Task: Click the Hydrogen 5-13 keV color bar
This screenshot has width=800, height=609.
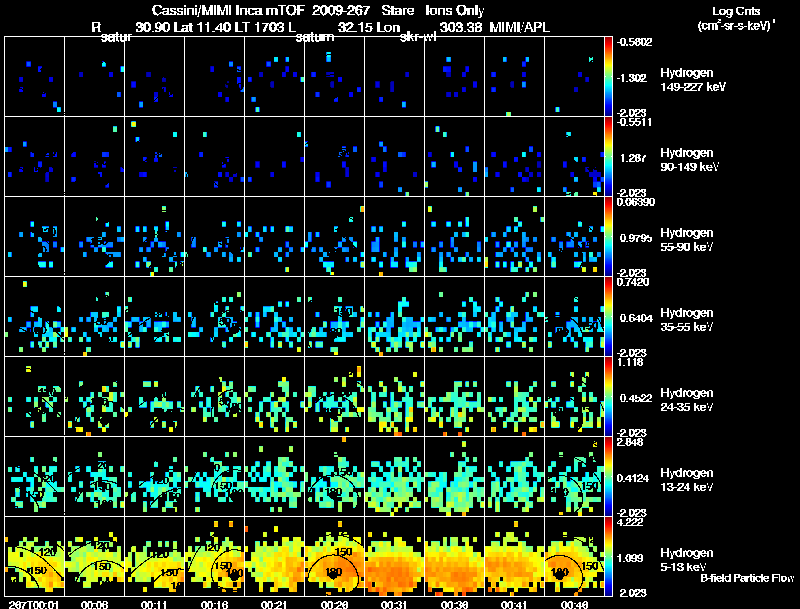Action: pos(608,556)
